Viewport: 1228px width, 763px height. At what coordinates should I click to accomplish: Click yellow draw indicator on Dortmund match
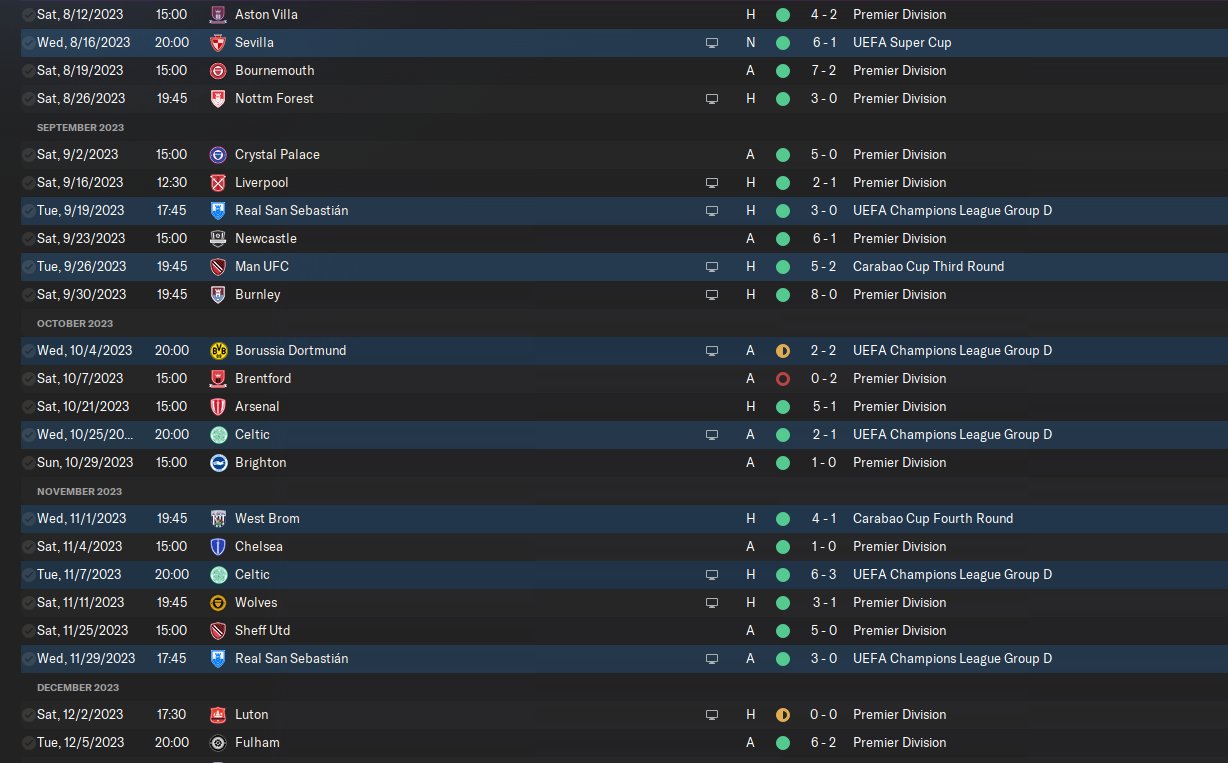783,351
